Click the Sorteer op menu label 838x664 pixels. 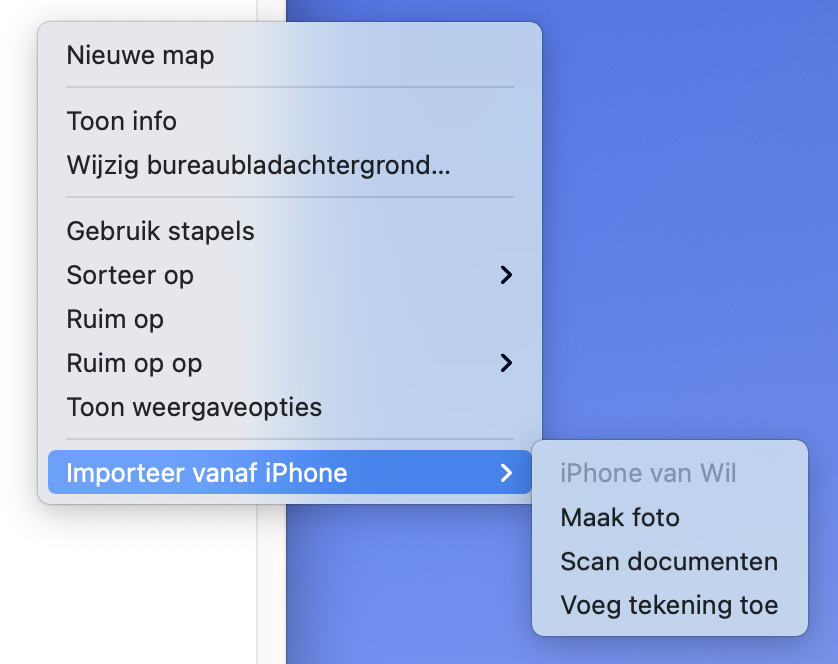(x=130, y=275)
